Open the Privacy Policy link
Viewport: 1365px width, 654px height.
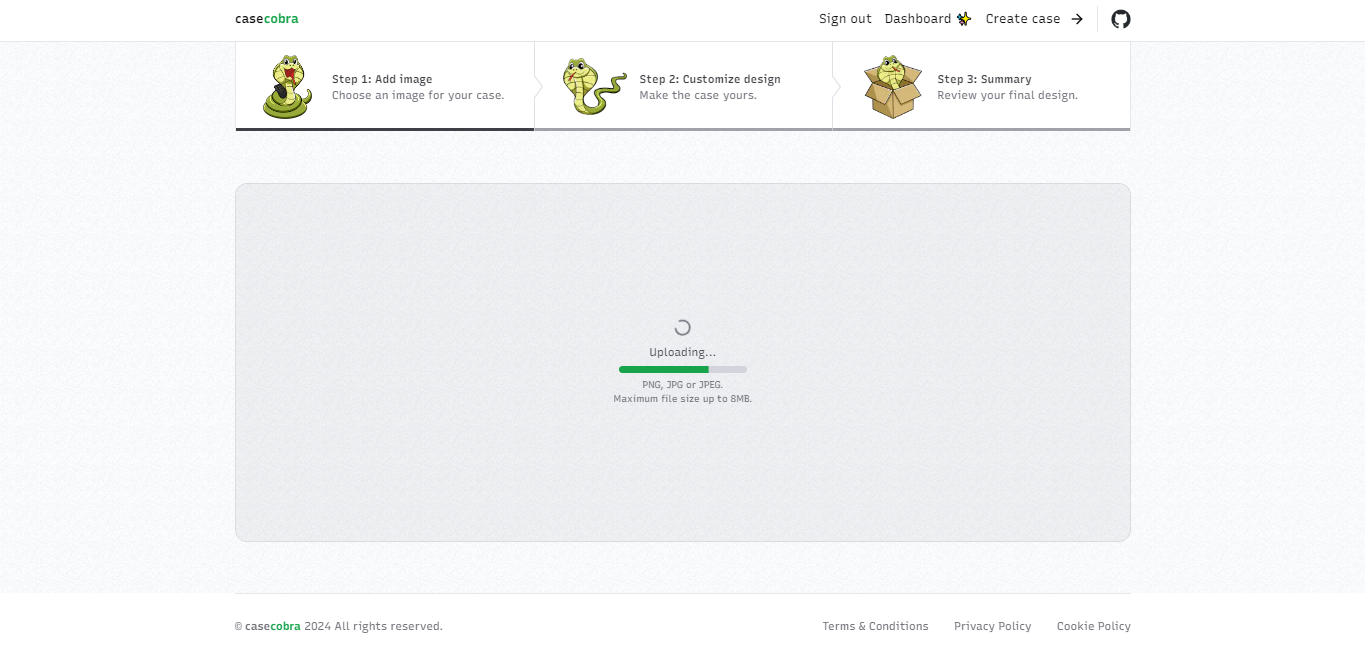pyautogui.click(x=992, y=626)
